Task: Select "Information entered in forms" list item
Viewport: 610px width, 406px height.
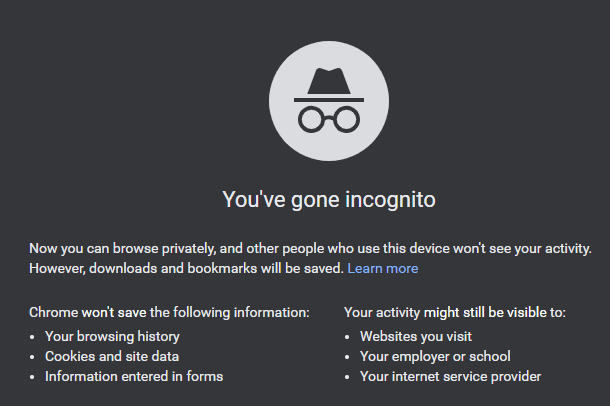Action: coord(134,376)
